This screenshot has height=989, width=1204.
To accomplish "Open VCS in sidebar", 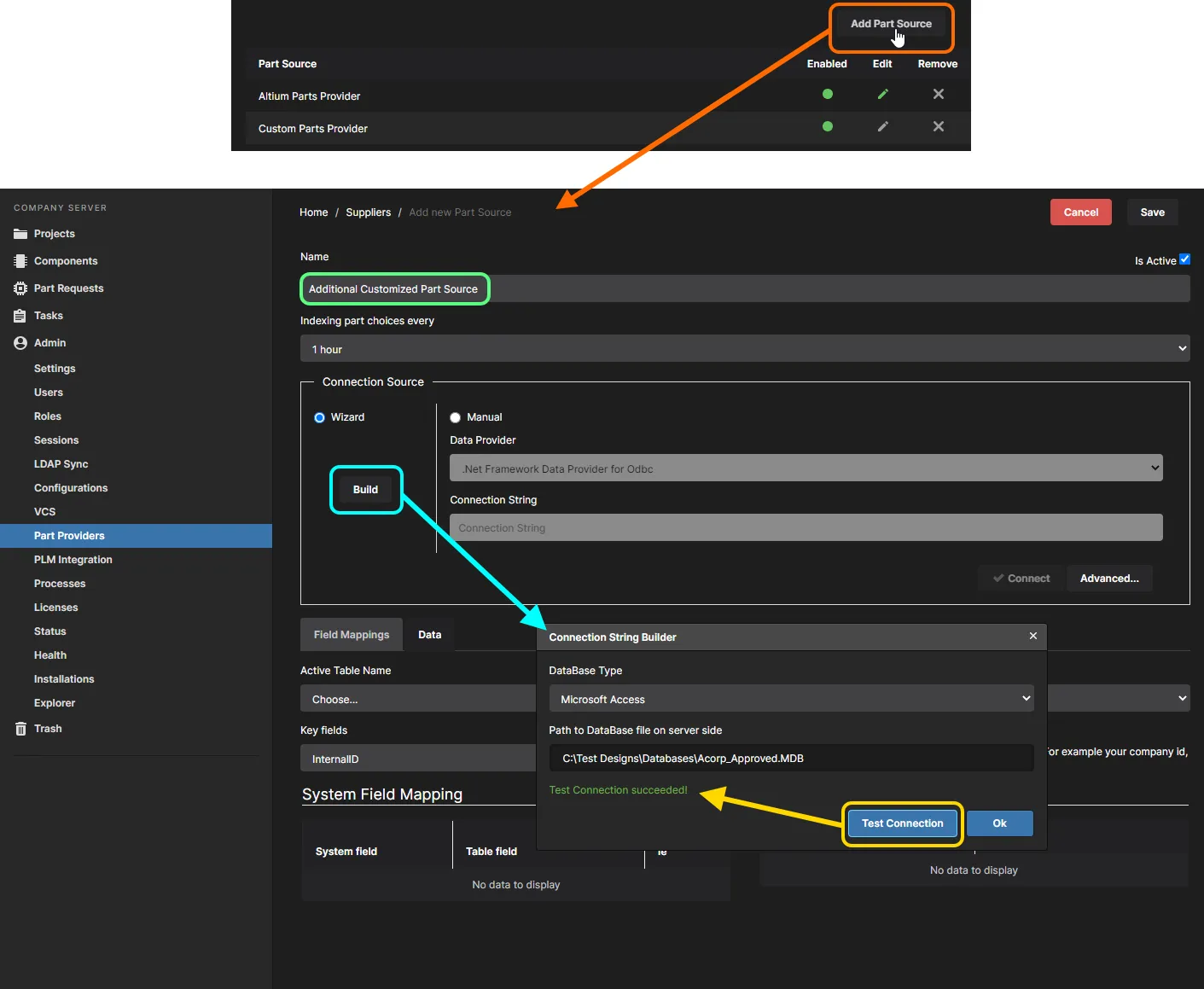I will click(44, 512).
